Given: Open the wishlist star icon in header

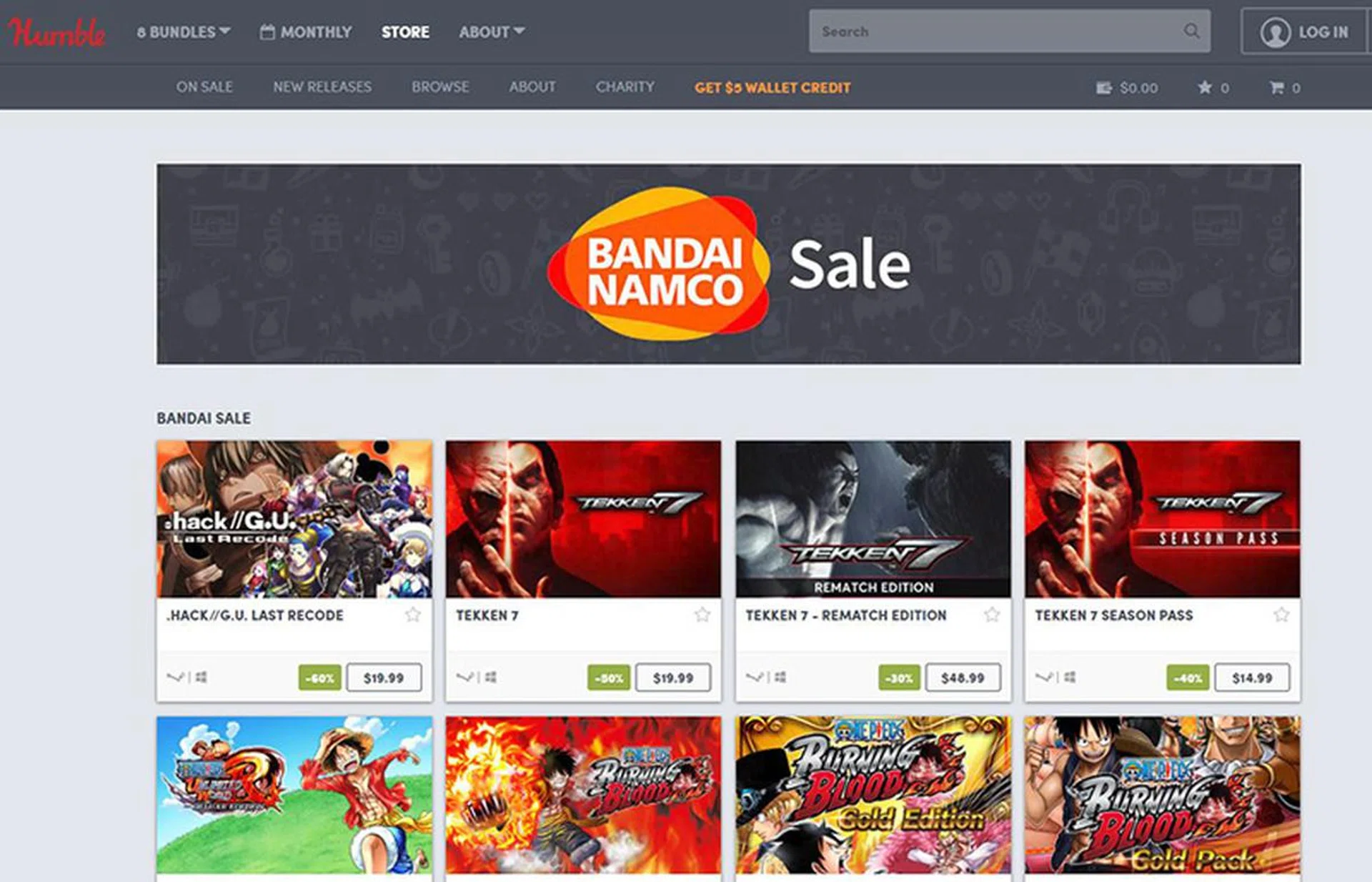Looking at the screenshot, I should coord(1205,87).
